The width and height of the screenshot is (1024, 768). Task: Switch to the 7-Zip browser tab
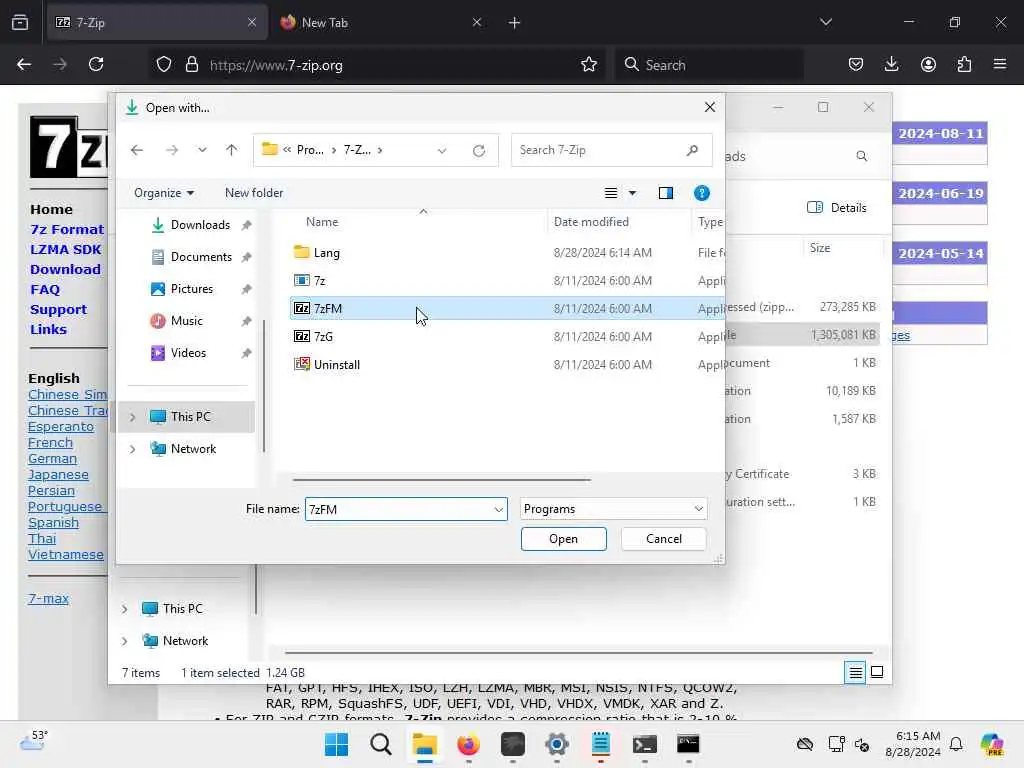[157, 22]
